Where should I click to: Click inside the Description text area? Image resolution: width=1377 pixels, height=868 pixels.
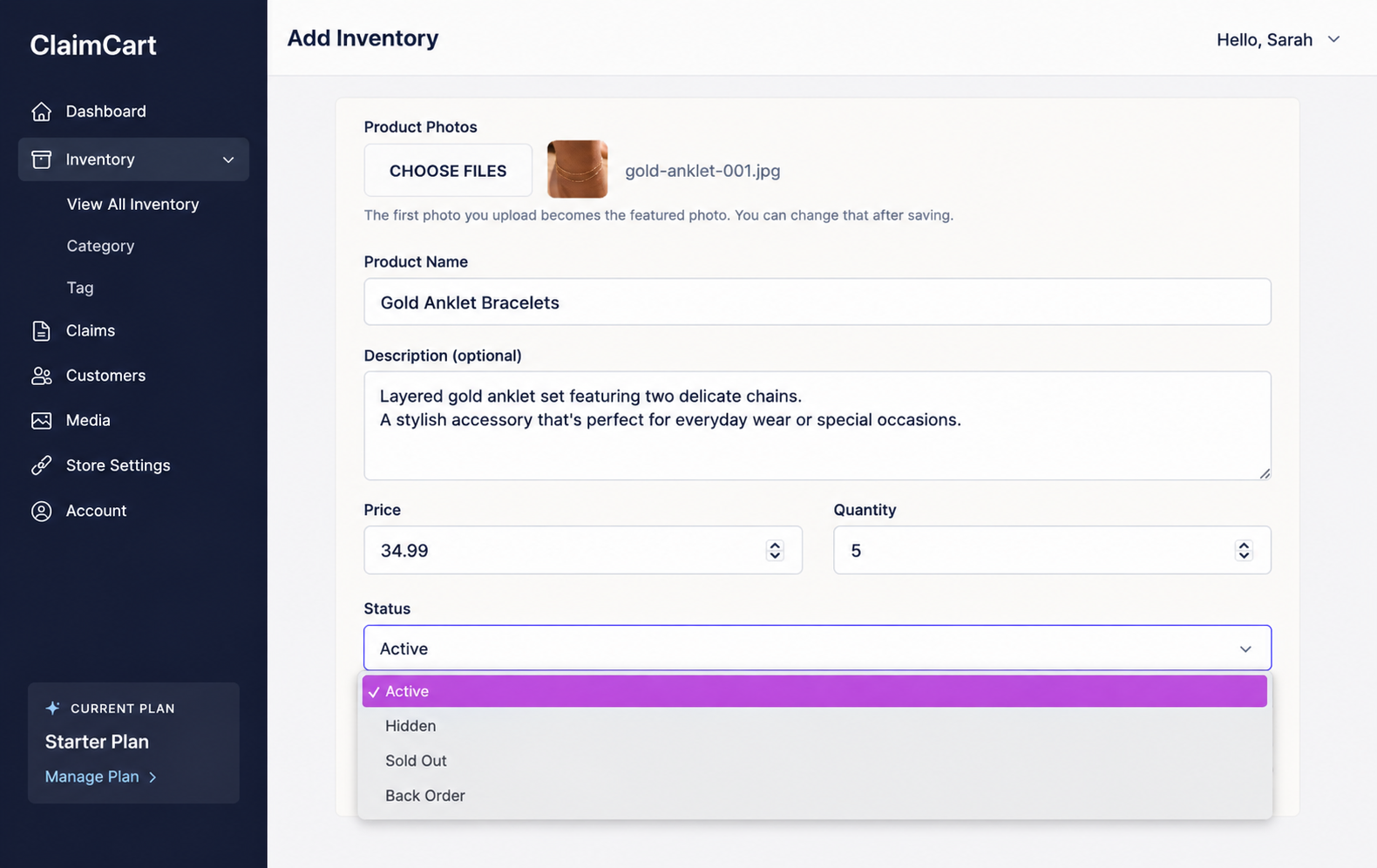817,425
